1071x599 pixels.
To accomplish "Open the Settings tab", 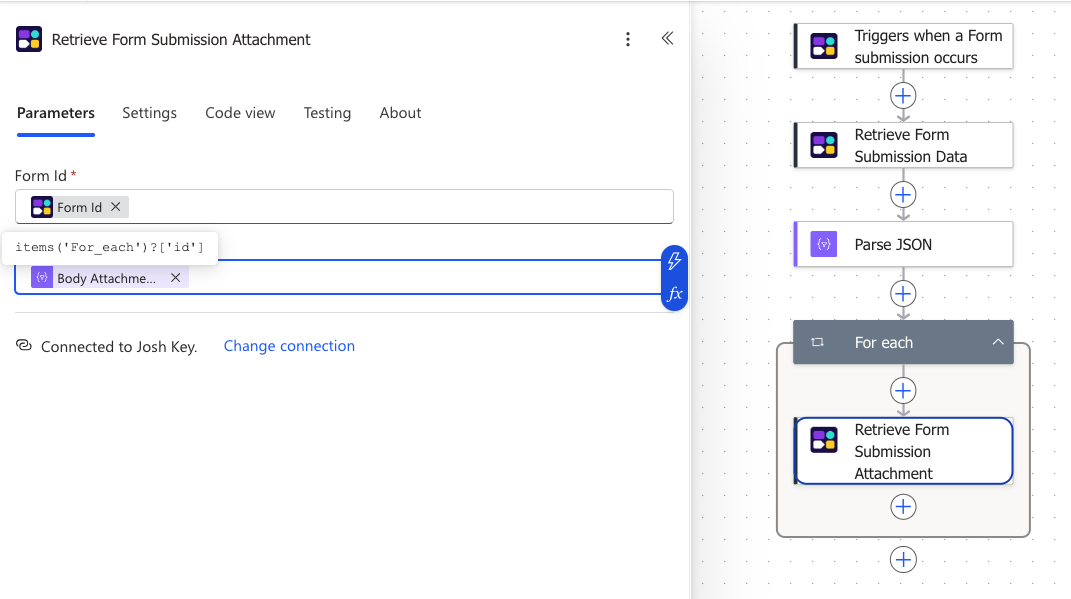I will point(150,113).
